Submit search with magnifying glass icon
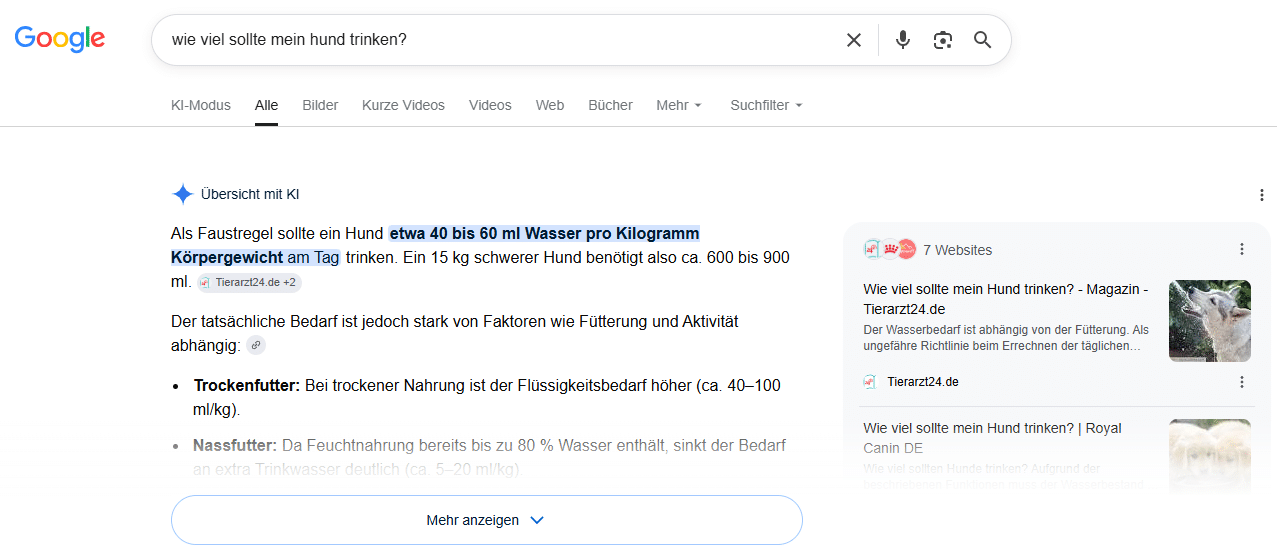 (983, 40)
